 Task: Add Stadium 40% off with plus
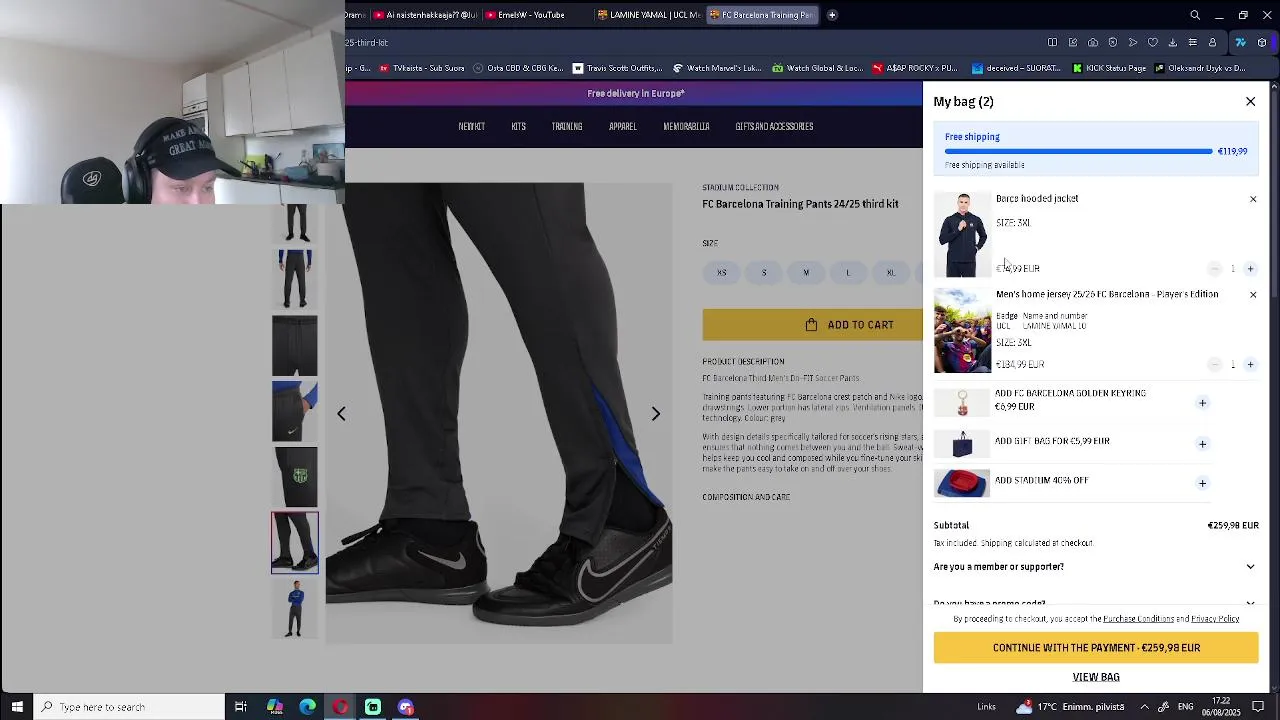(1202, 483)
